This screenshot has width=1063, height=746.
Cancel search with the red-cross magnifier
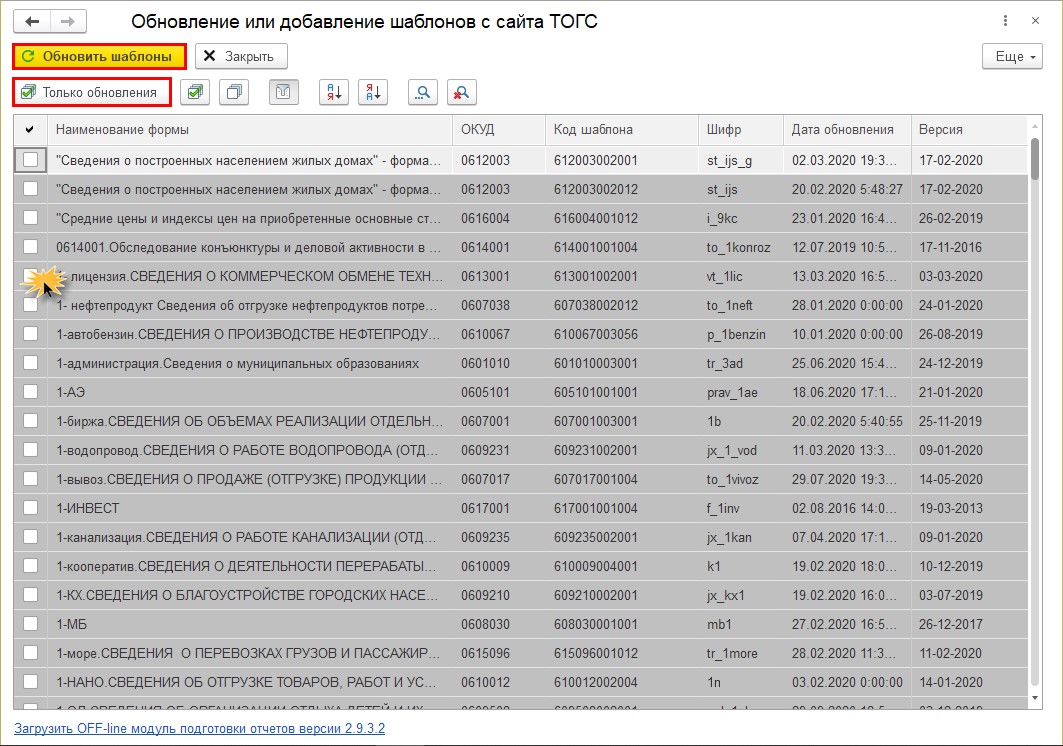[x=462, y=92]
